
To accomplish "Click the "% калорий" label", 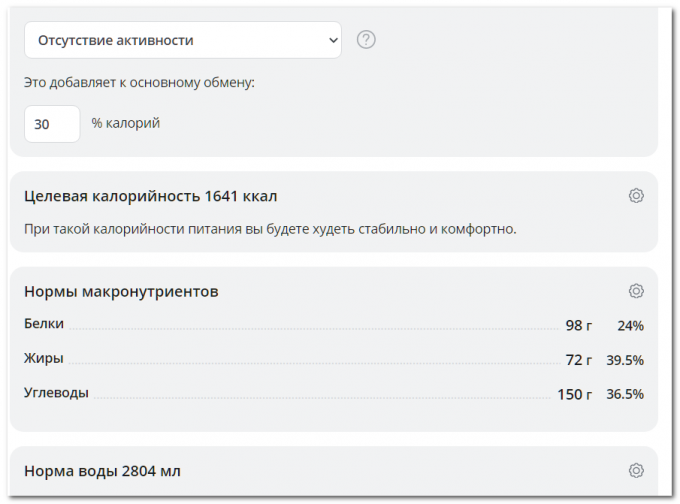I will coord(125,124).
